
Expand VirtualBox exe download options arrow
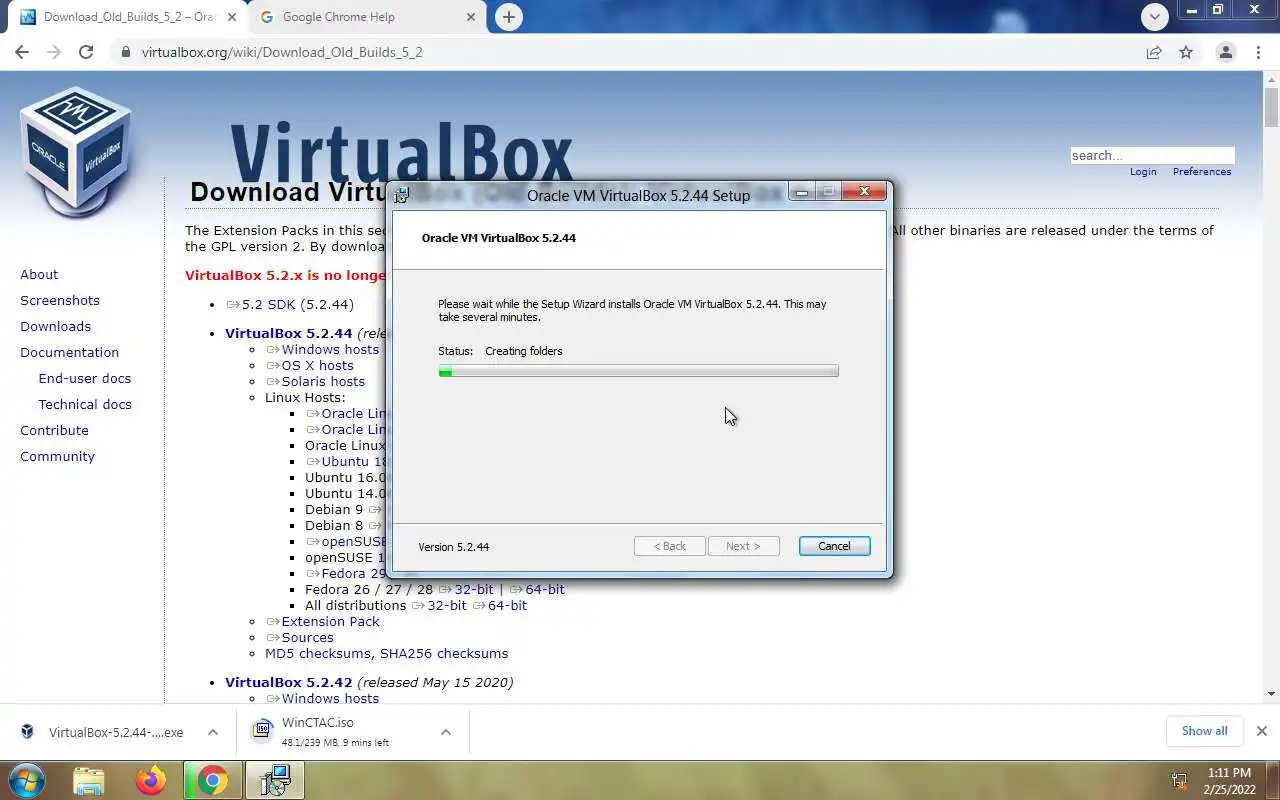(x=213, y=732)
